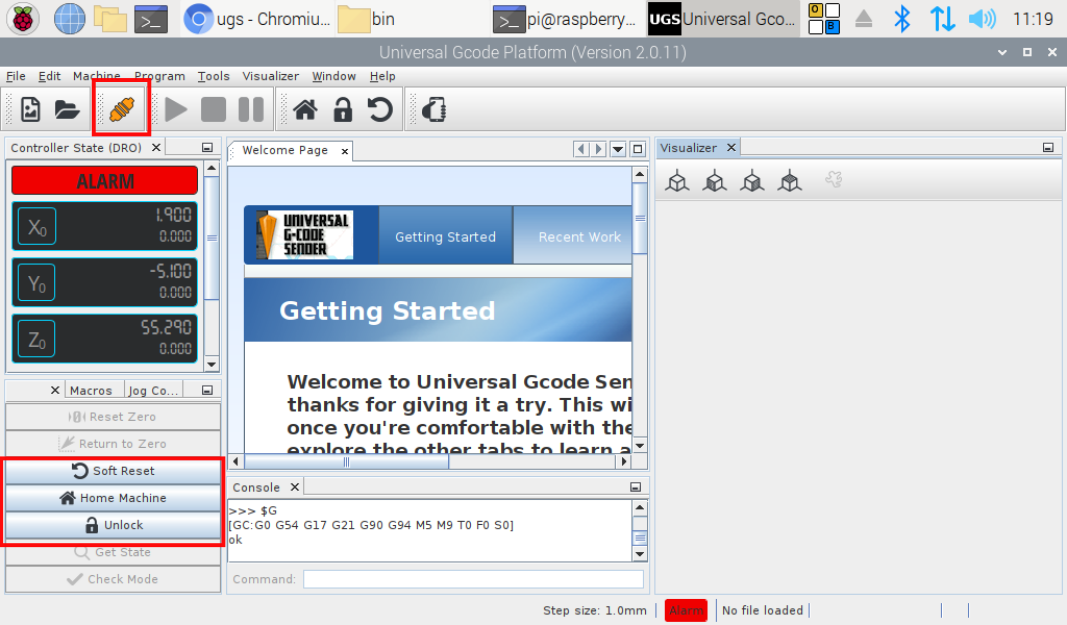Open the Window menu
Screen dimensions: 1067x625
click(333, 76)
